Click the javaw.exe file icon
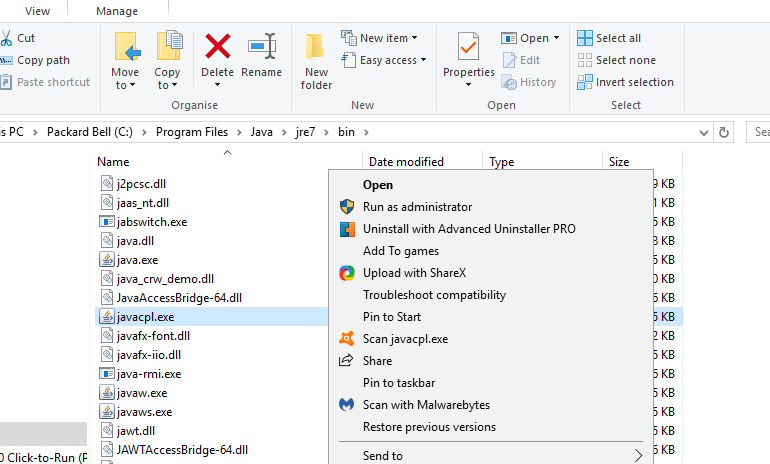770x464 pixels. [107, 392]
